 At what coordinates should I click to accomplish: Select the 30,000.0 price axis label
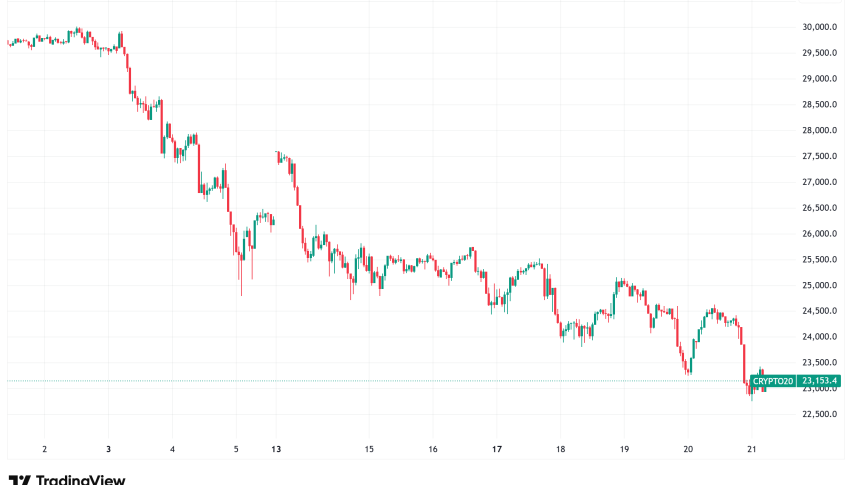tap(819, 27)
